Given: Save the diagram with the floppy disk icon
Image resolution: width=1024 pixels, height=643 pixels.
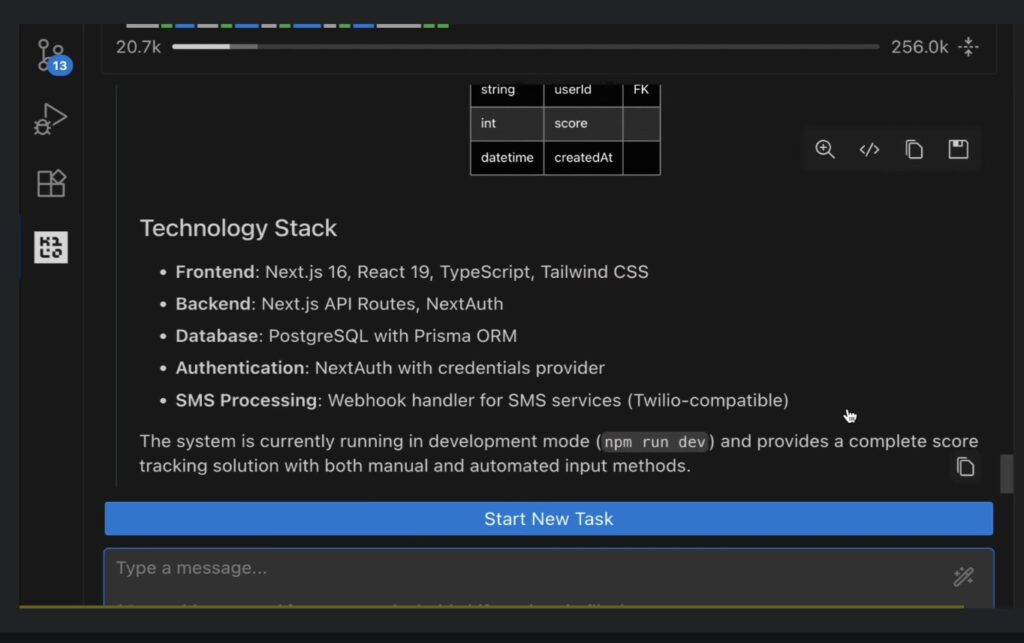Looking at the screenshot, I should (958, 150).
